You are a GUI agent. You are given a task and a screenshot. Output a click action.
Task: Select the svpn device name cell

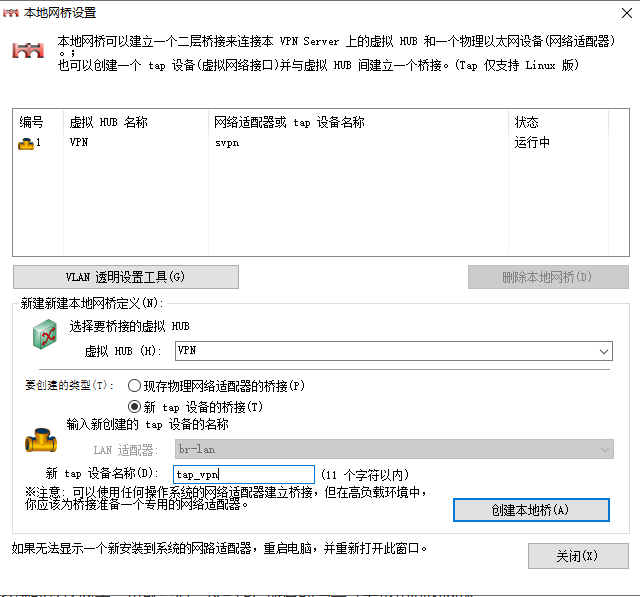(x=227, y=143)
